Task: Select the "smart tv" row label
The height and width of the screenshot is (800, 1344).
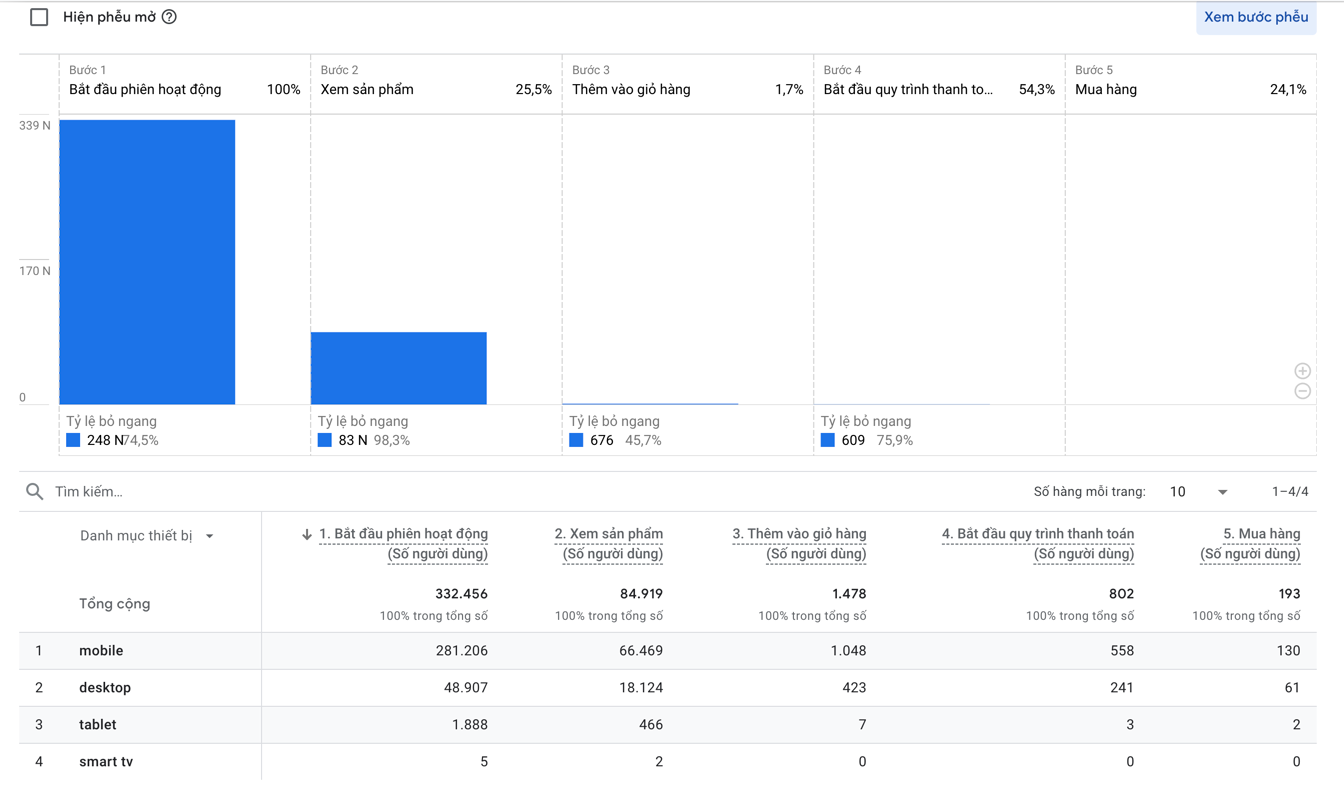Action: pos(106,762)
